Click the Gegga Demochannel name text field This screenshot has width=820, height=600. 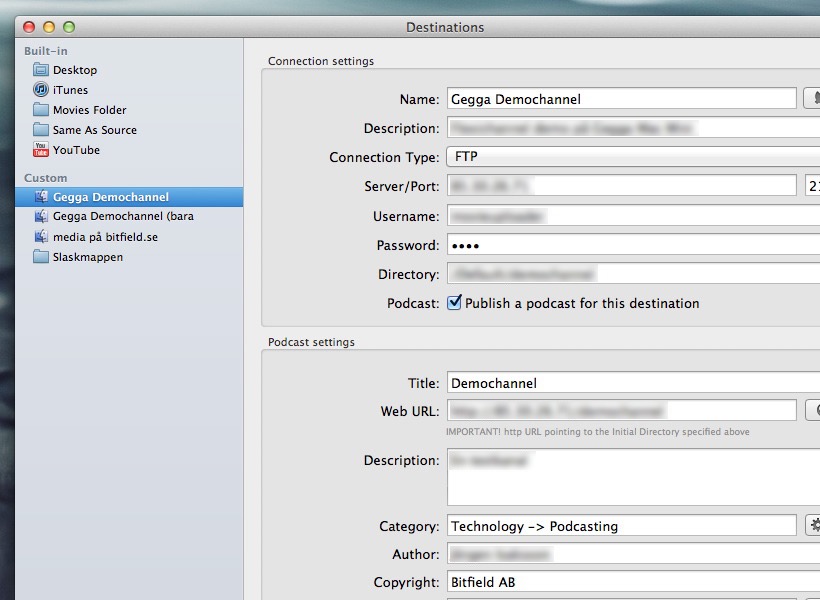tap(620, 99)
